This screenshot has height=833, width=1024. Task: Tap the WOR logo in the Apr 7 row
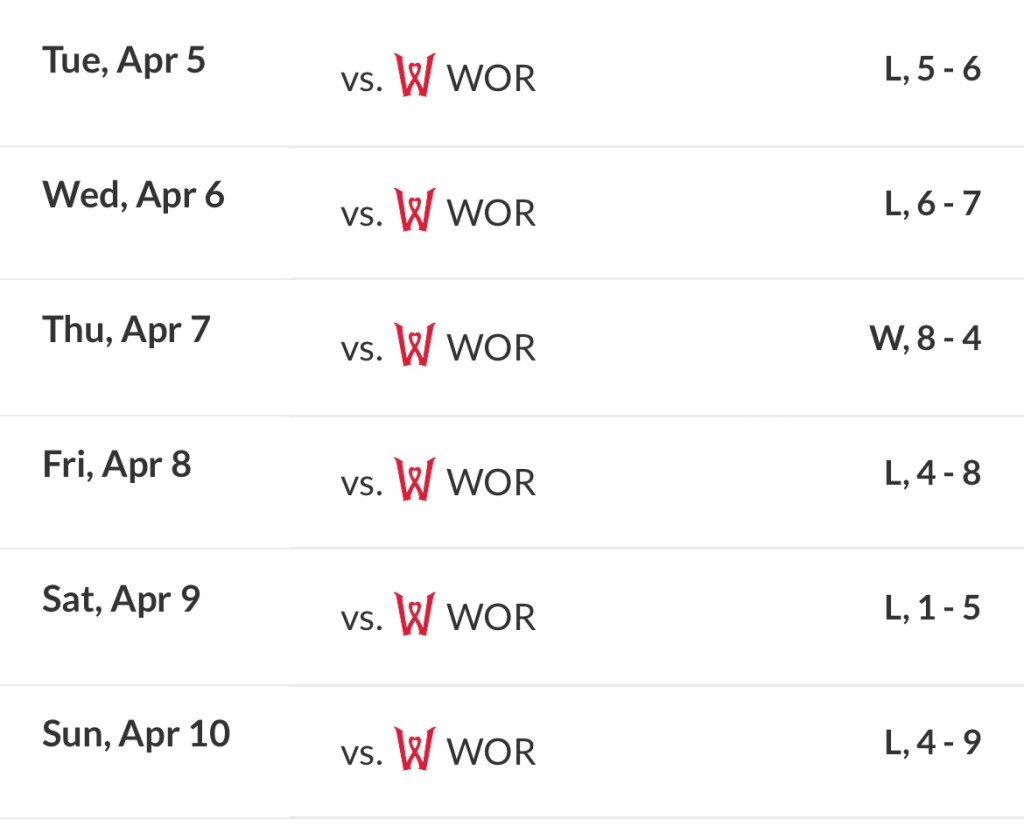click(x=414, y=345)
